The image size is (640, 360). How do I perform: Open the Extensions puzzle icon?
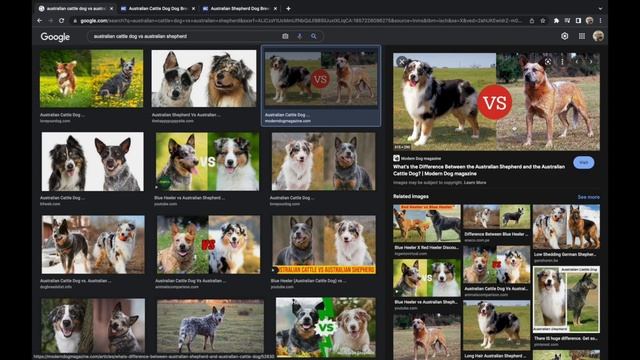coord(556,20)
